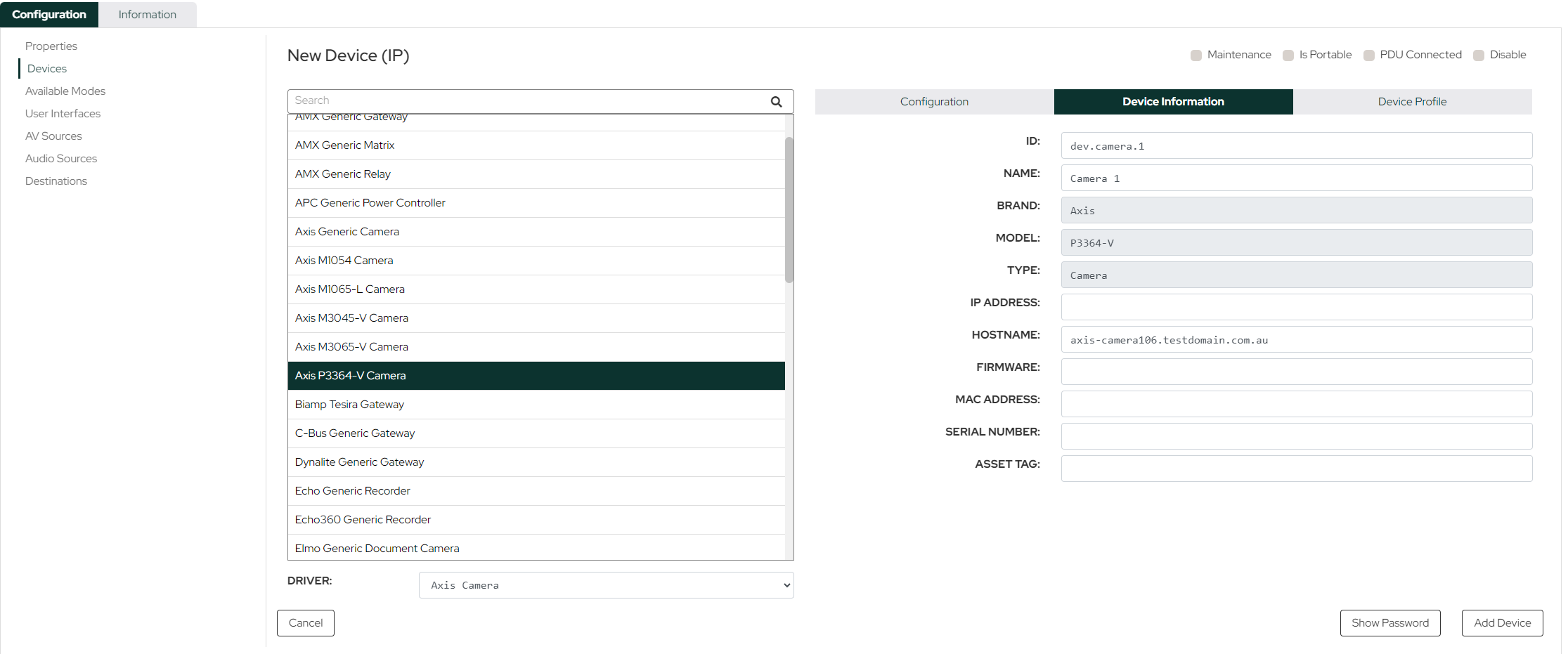Viewport: 1568px width, 654px height.
Task: Switch to the Configuration top tab
Action: 49,14
